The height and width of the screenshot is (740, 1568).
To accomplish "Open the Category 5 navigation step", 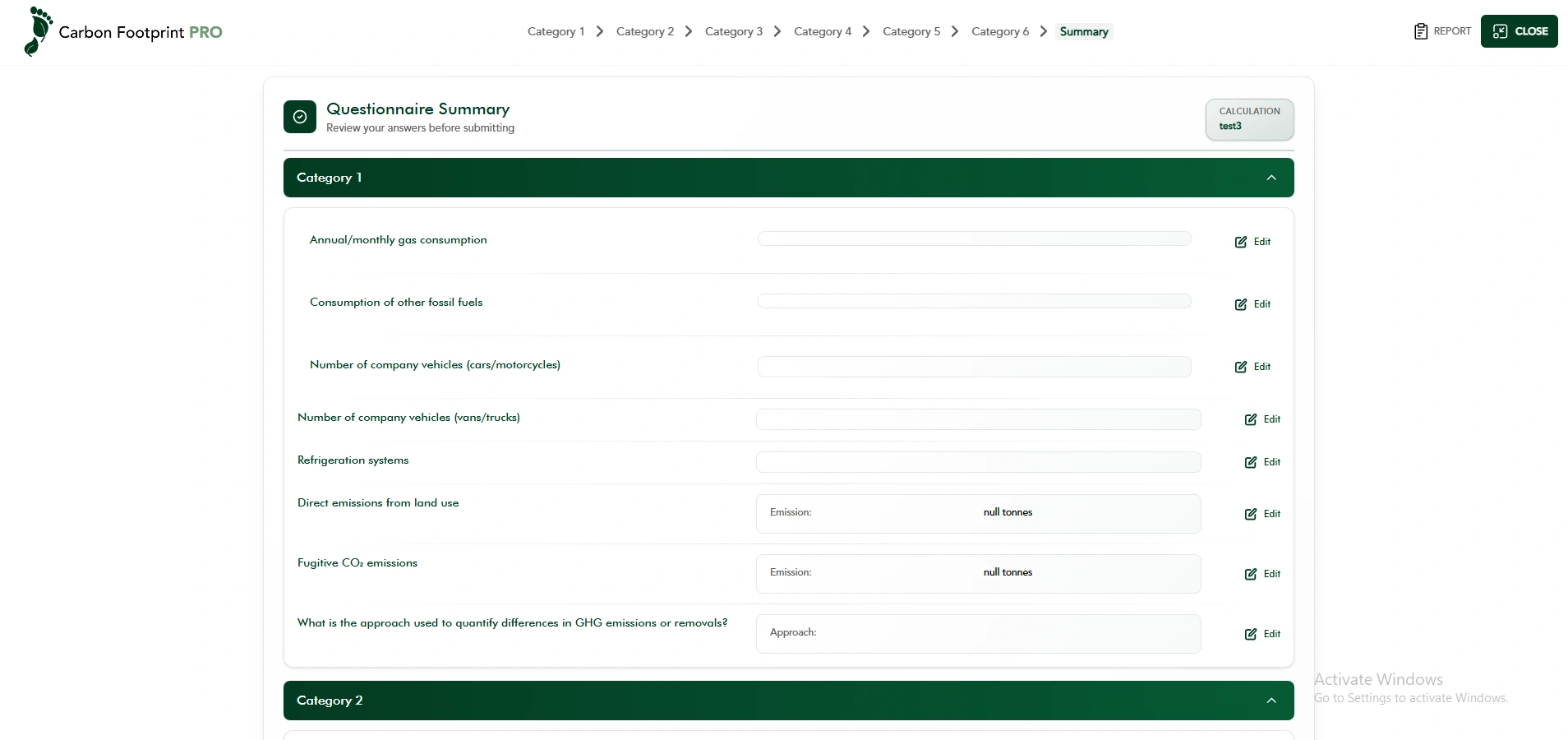I will [x=911, y=31].
